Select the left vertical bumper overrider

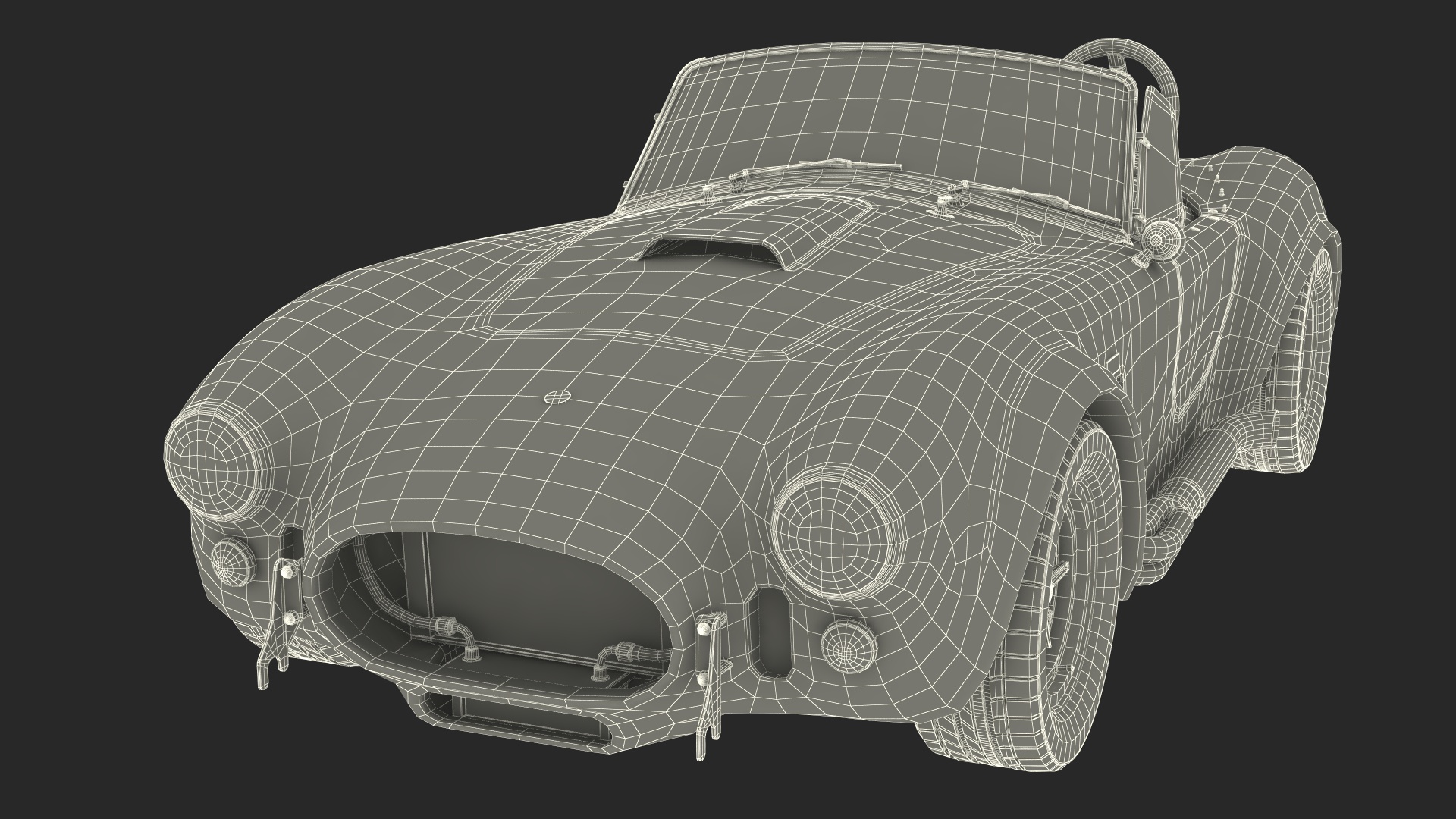coord(282,599)
